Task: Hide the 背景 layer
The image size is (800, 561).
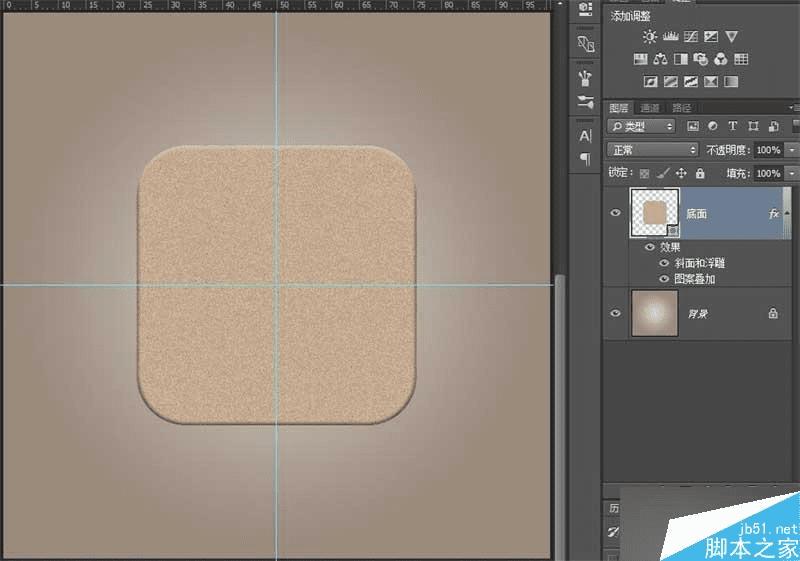Action: pos(616,313)
